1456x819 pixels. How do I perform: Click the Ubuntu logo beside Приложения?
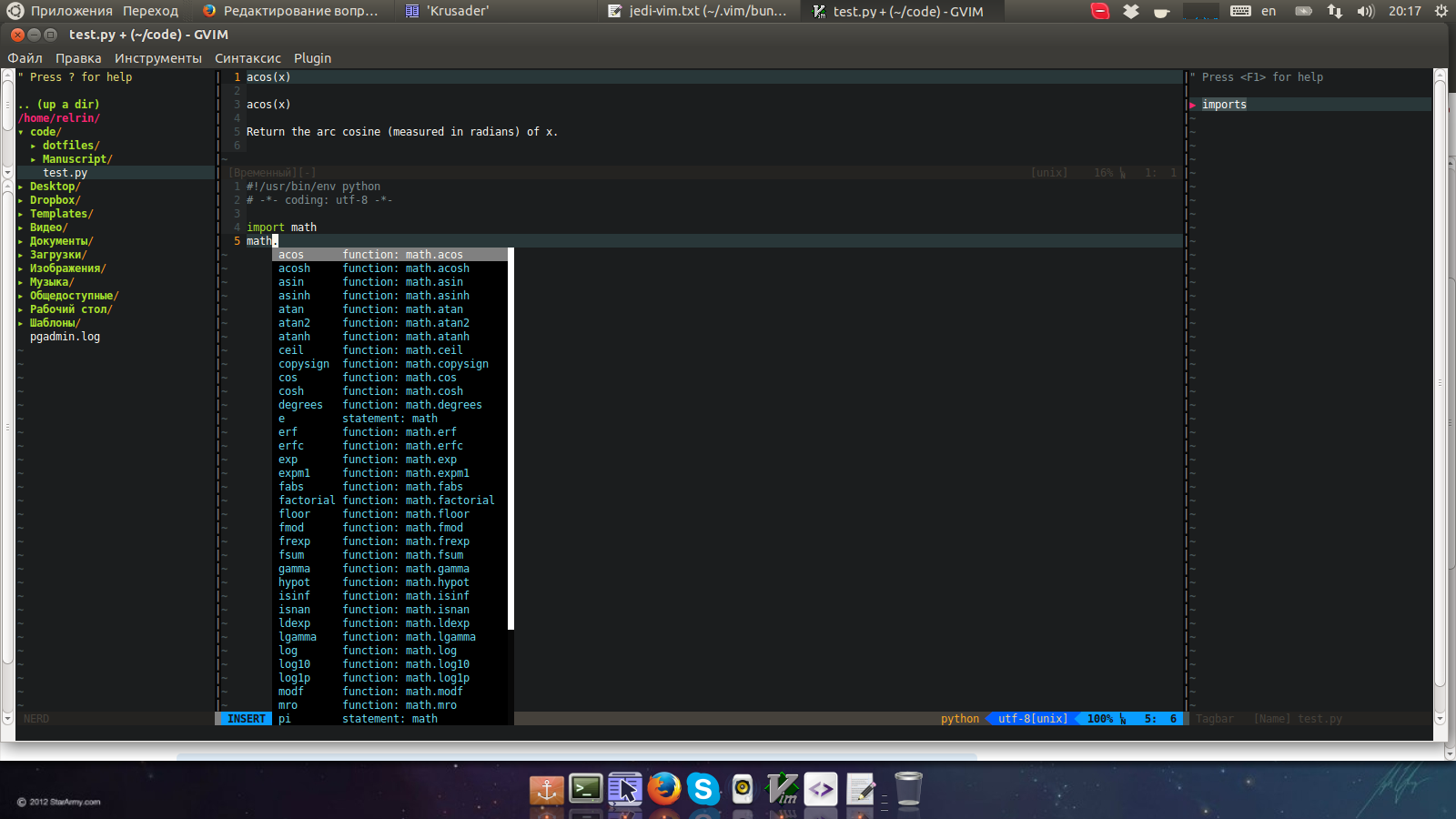coord(15,11)
